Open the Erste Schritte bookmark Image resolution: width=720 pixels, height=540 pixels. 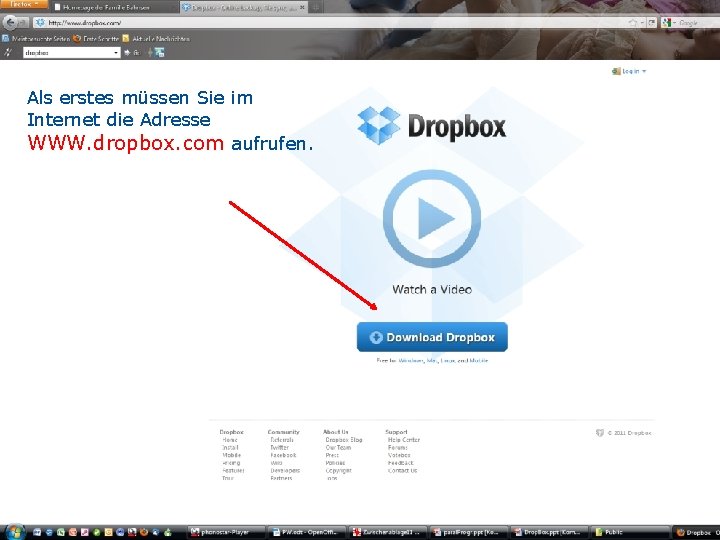tap(96, 39)
